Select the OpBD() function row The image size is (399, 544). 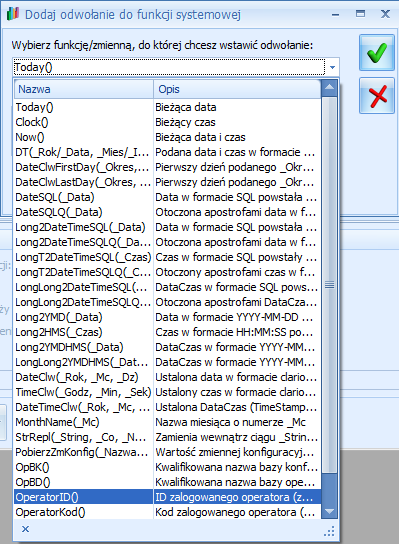(x=168, y=482)
